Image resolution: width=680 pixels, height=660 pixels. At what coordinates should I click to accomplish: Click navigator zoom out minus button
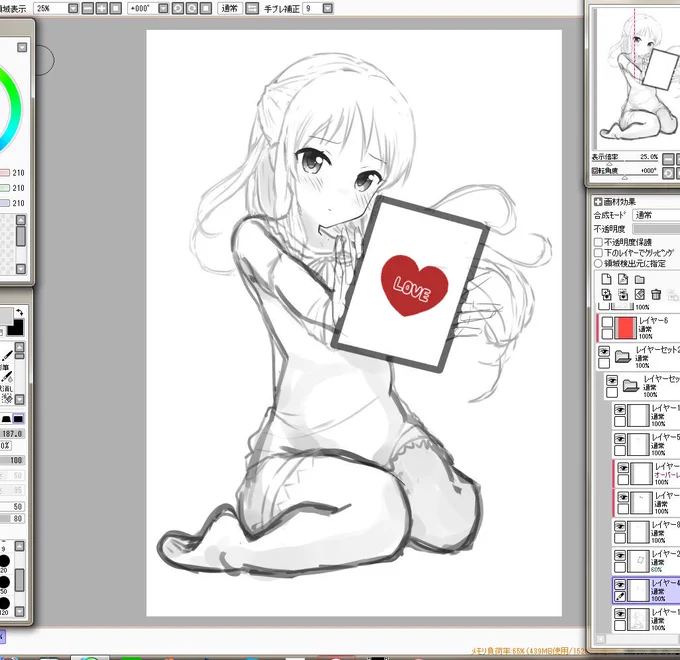[x=668, y=159]
